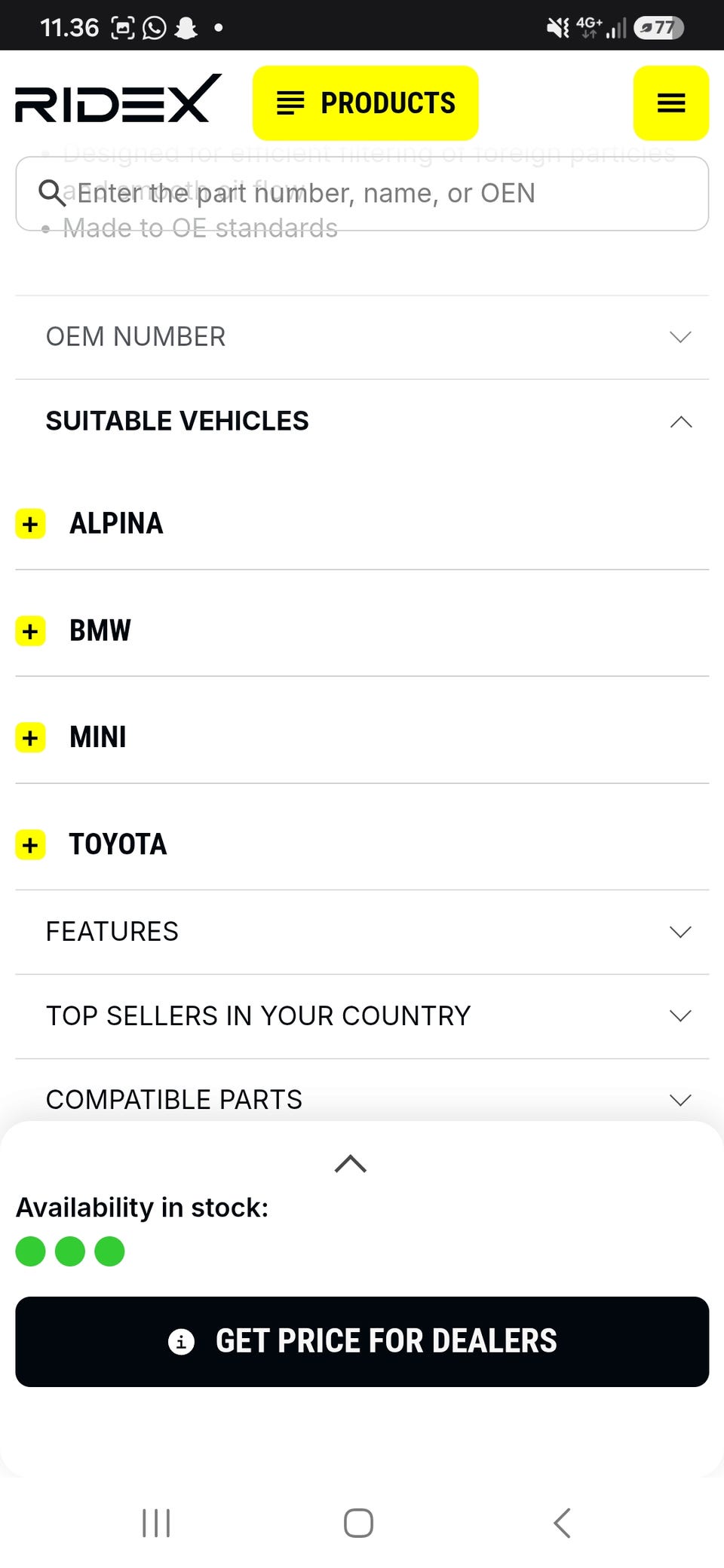Image resolution: width=724 pixels, height=1568 pixels.
Task: Toggle the plus icon next to MINI
Action: [30, 738]
